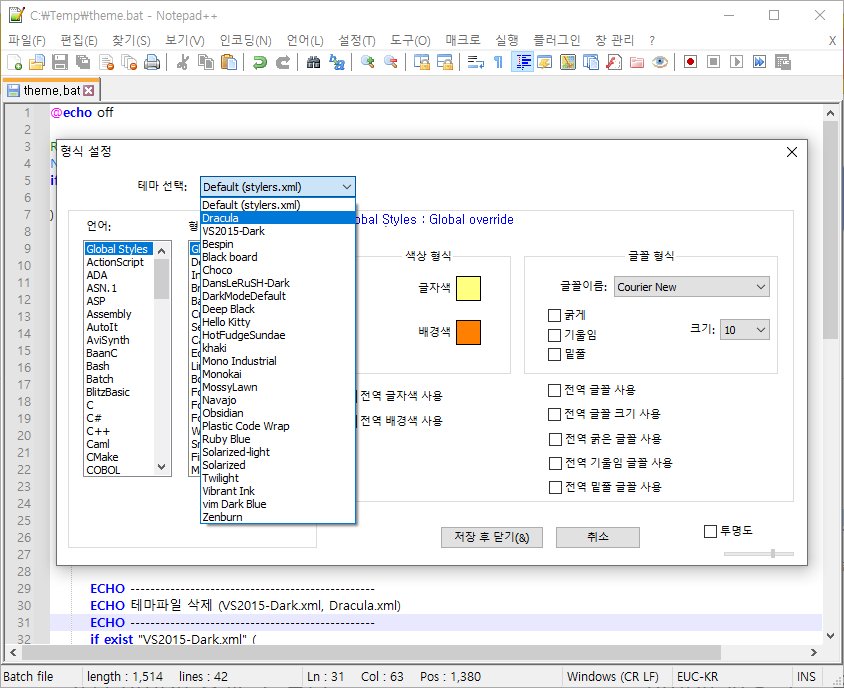
Task: Open the 편집(E) menu
Action: (x=79, y=40)
